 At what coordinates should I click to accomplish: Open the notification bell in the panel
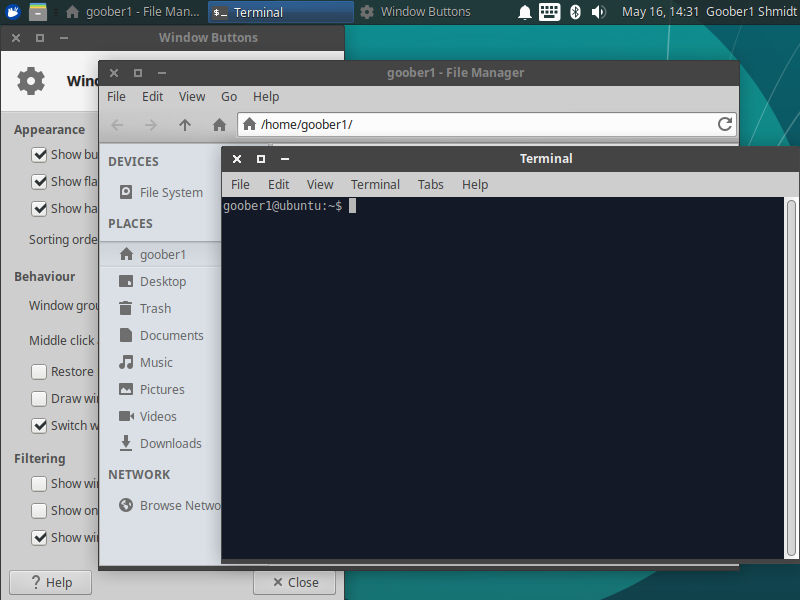[525, 12]
